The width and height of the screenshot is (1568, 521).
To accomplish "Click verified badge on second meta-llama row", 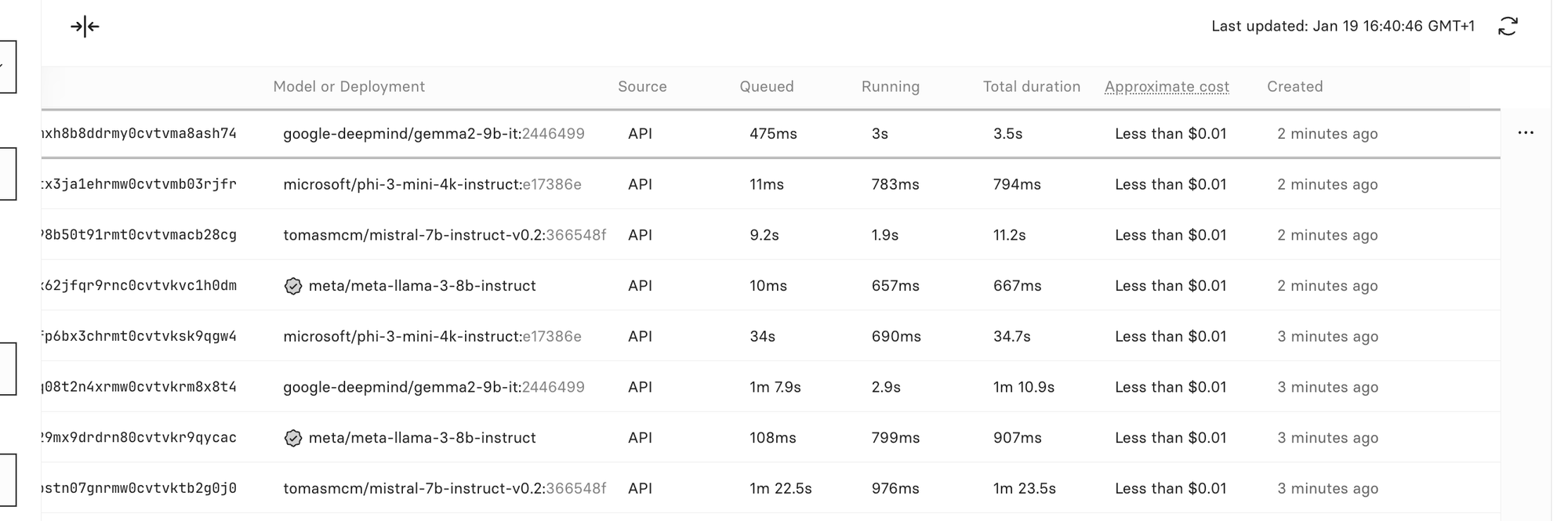I will pos(292,438).
